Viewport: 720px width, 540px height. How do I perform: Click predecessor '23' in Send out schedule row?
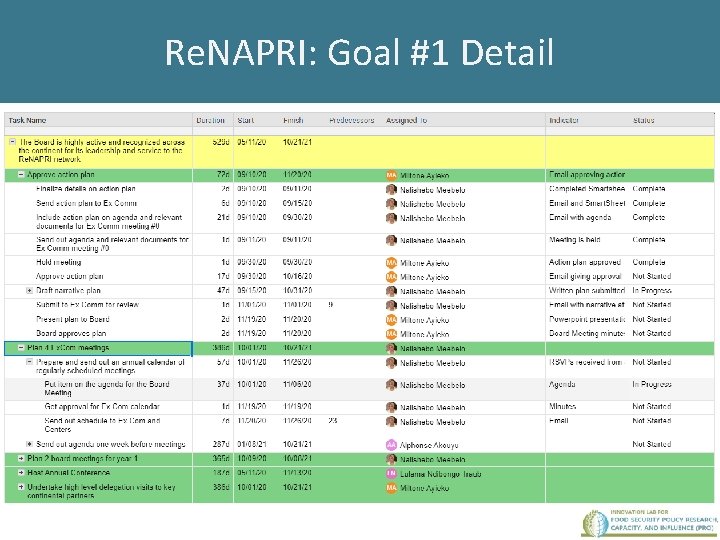point(333,420)
